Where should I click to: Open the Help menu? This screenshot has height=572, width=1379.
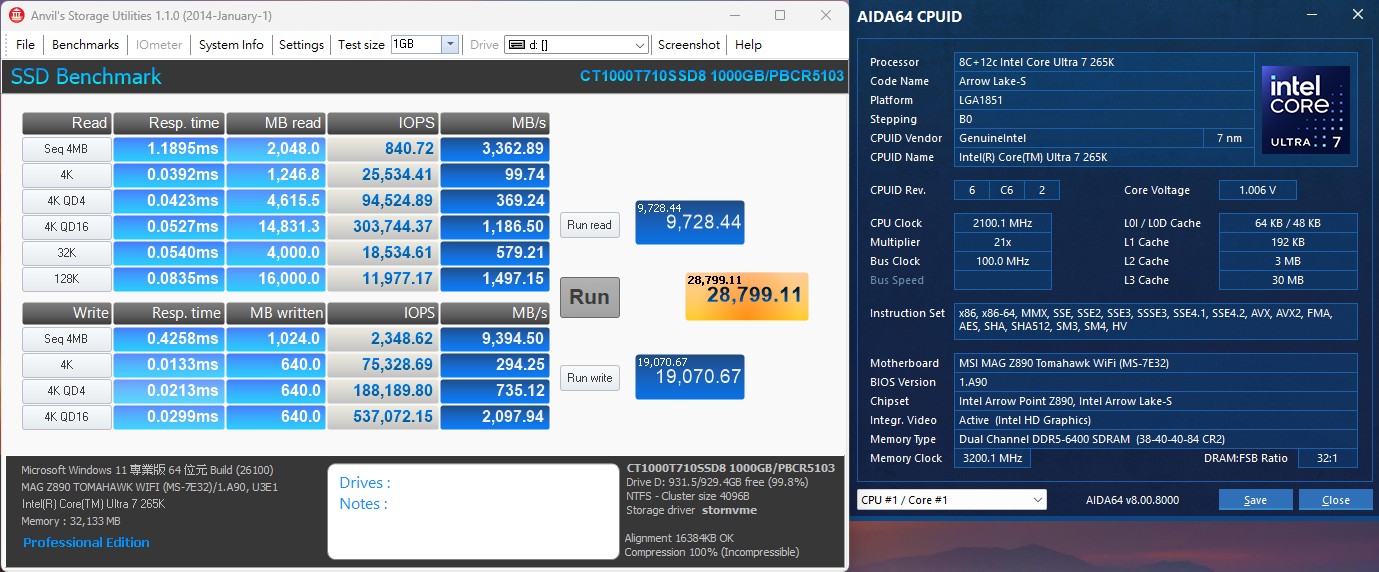coord(748,45)
